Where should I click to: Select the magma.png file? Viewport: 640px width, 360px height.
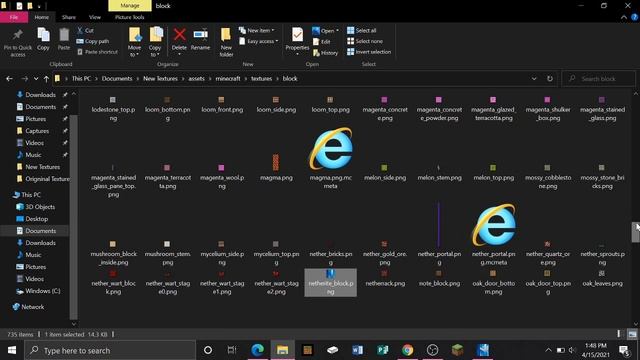[x=276, y=167]
